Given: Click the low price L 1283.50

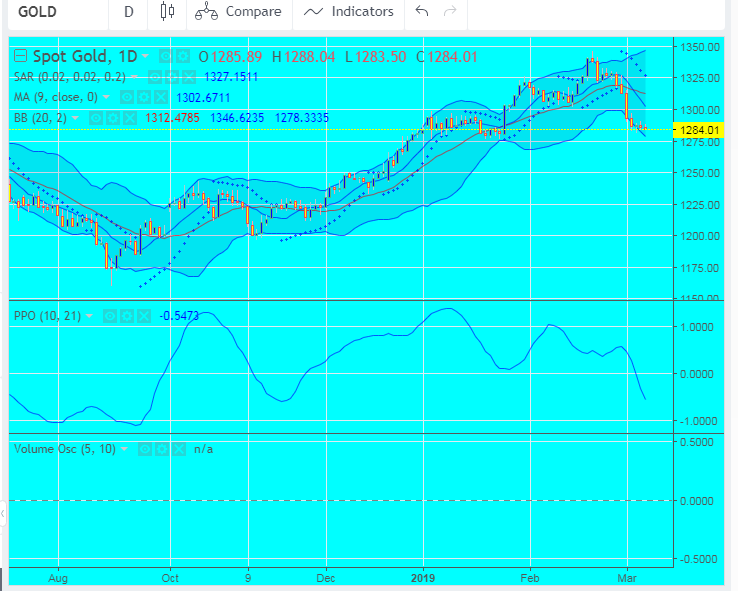Looking at the screenshot, I should pyautogui.click(x=376, y=57).
